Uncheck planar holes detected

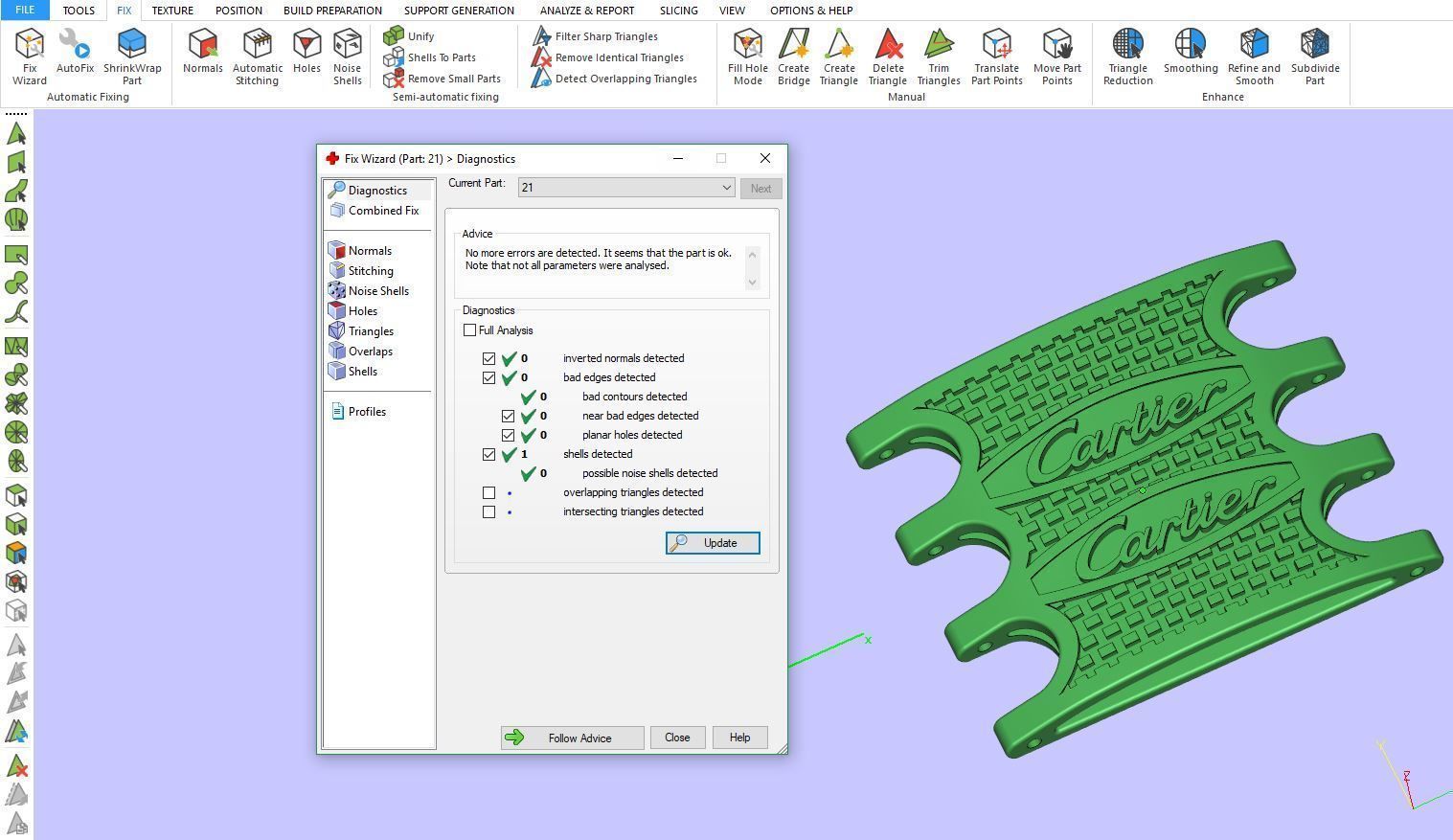click(x=509, y=435)
